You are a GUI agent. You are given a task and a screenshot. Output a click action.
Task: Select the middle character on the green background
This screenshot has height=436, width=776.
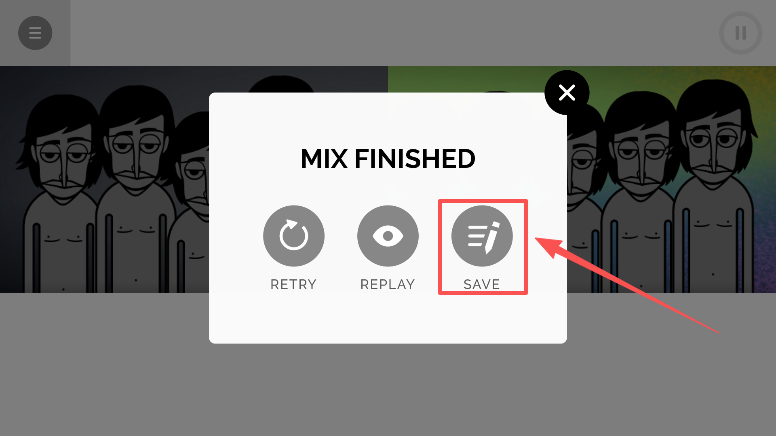638,193
